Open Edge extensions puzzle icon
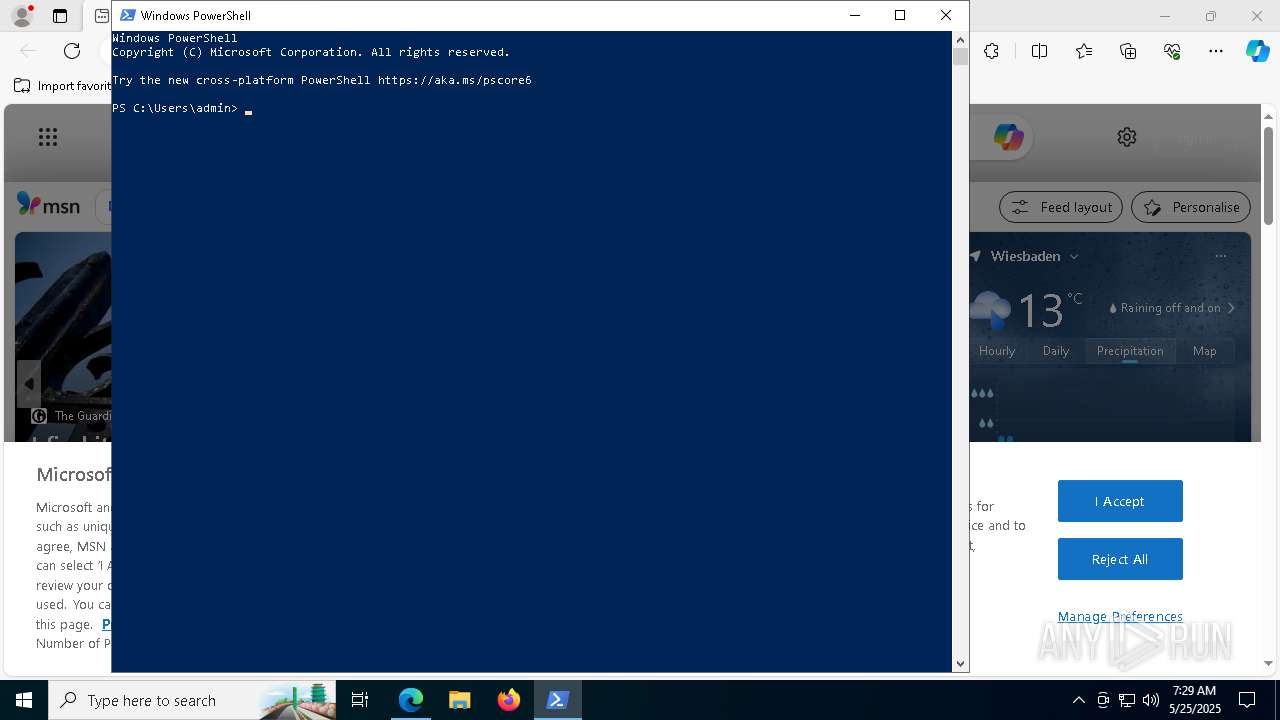The image size is (1280, 720). coord(991,51)
